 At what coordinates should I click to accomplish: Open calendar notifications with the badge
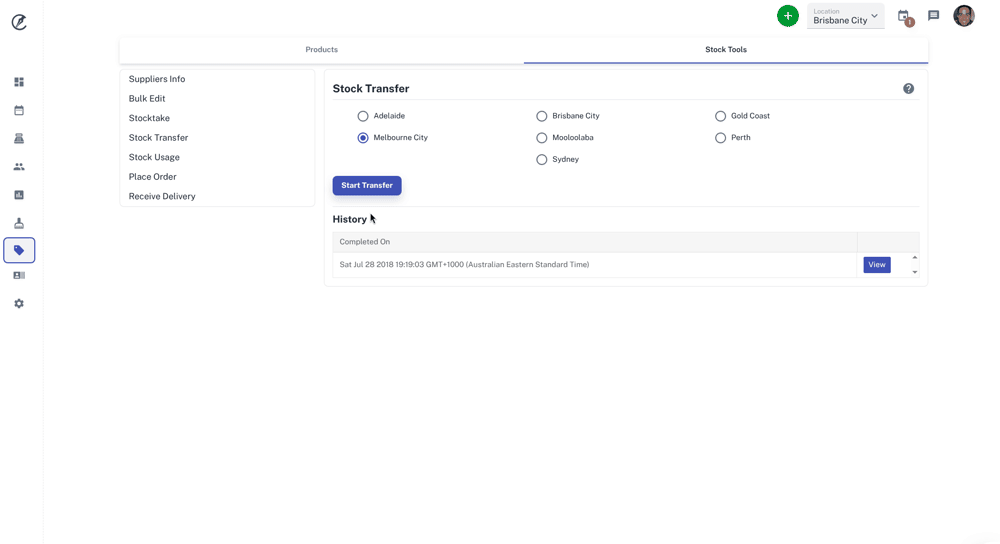tap(904, 17)
